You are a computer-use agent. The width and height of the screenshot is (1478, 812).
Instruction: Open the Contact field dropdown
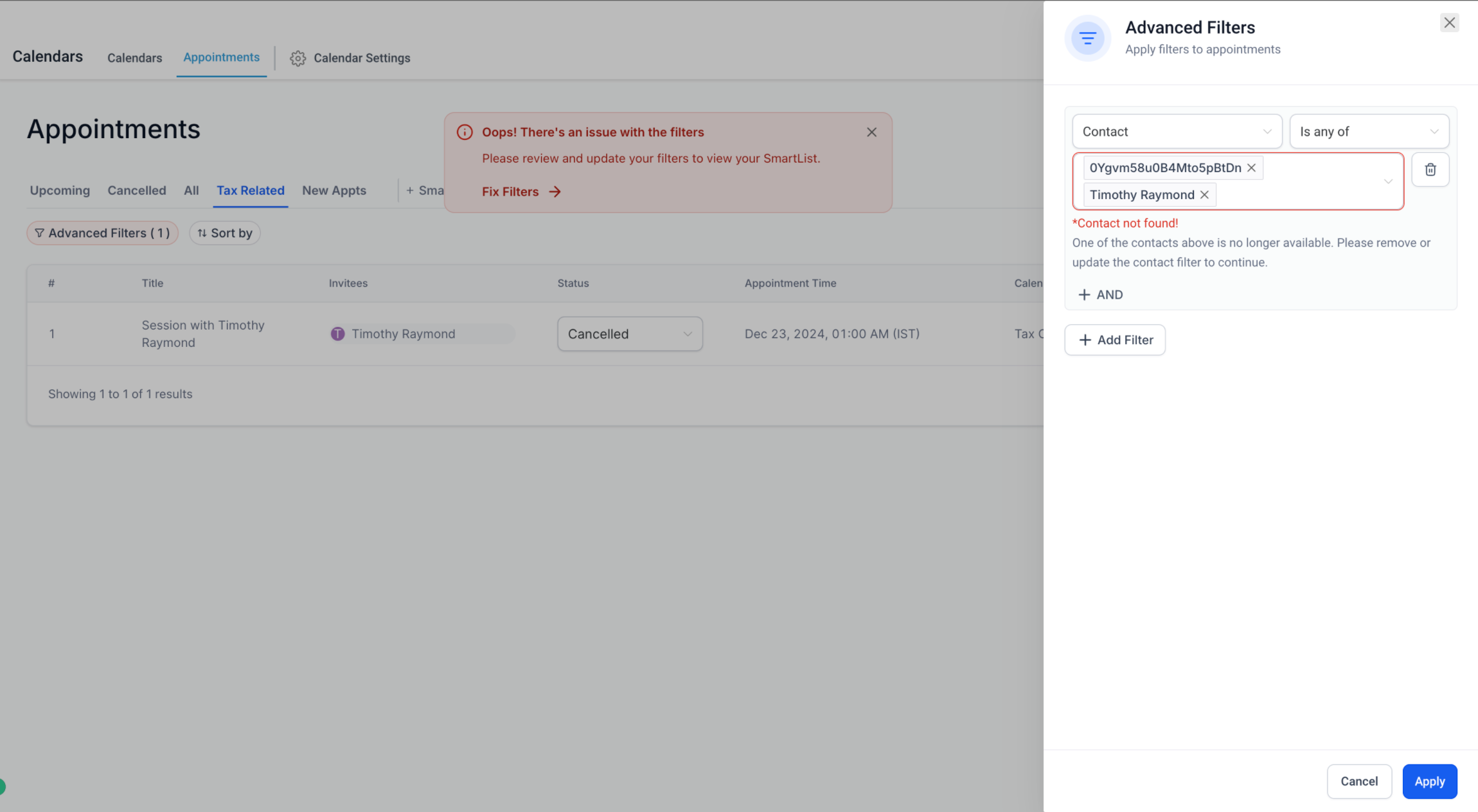coord(1176,132)
